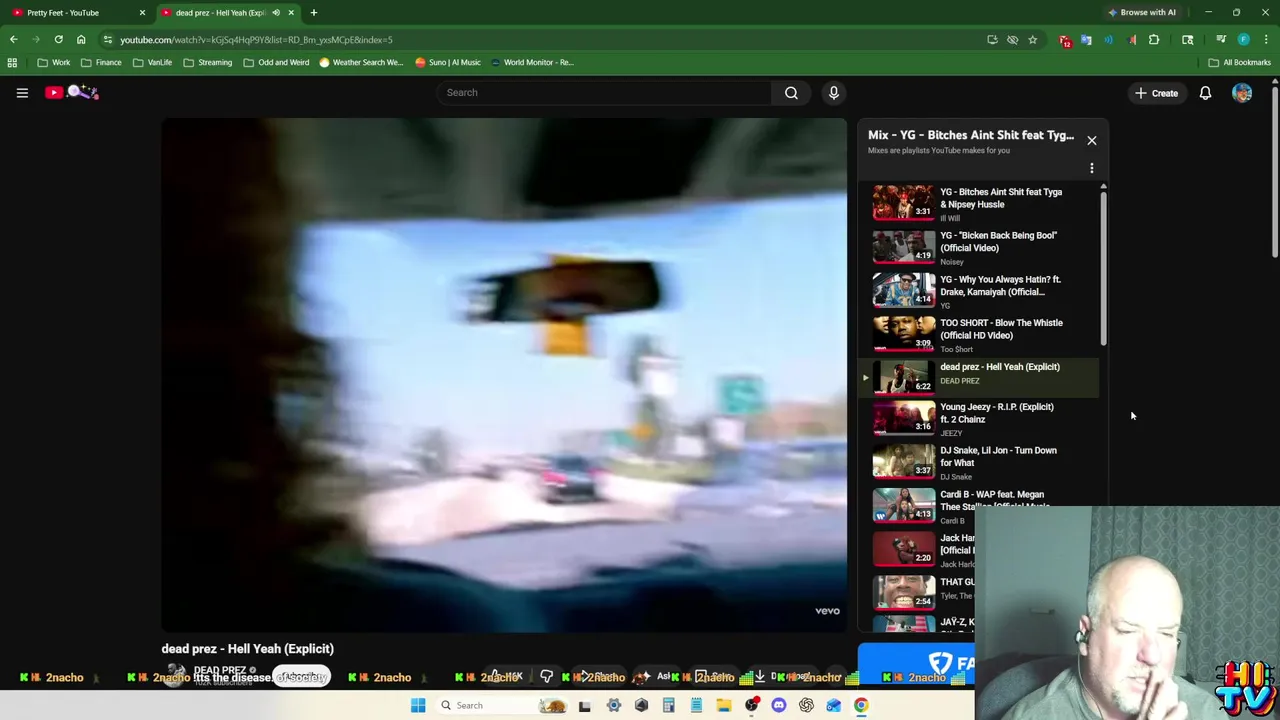The height and width of the screenshot is (720, 1280).
Task: Click the crossed-eye tracking protection icon
Action: (1012, 40)
